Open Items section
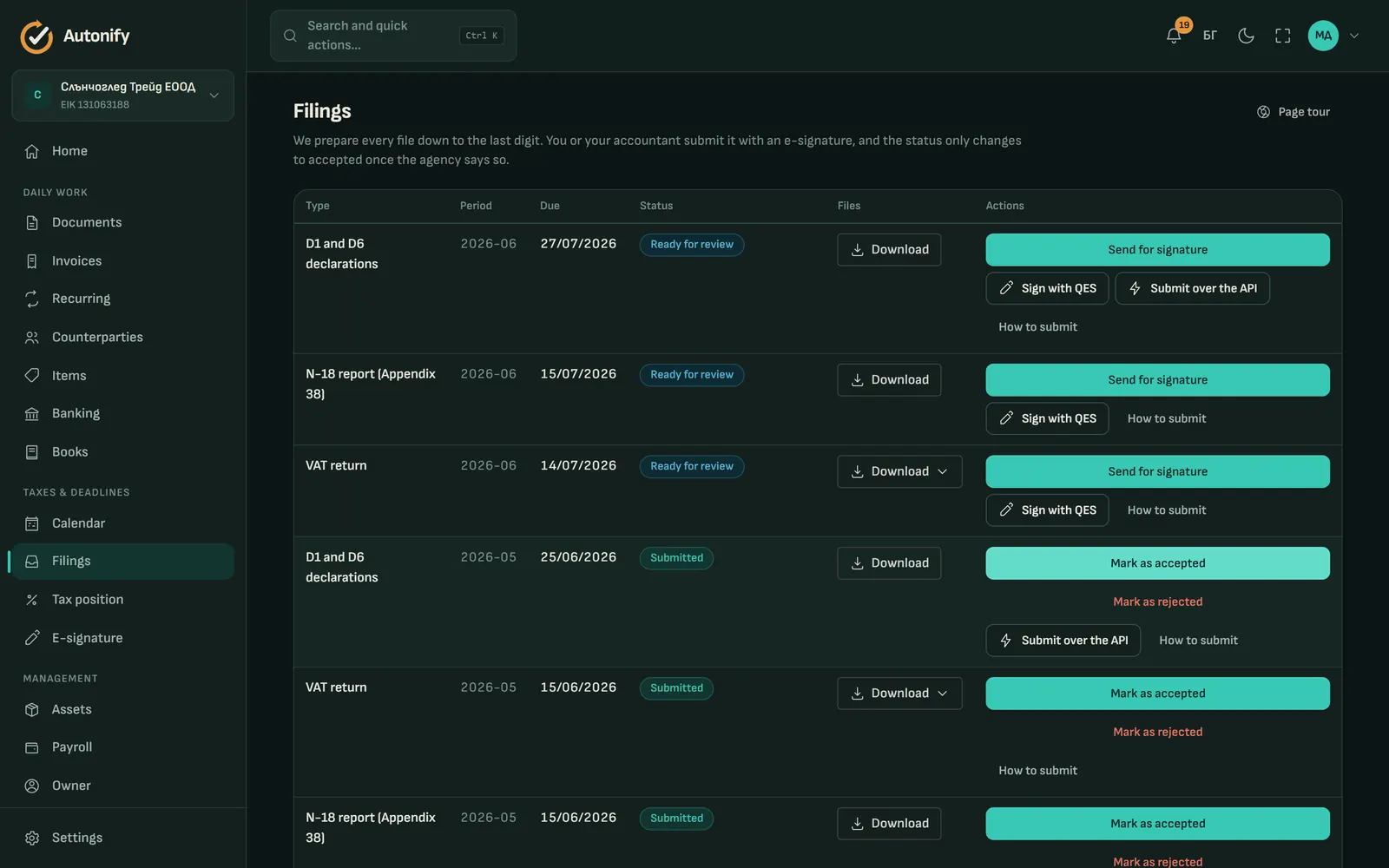The image size is (1389, 868). pyautogui.click(x=122, y=375)
